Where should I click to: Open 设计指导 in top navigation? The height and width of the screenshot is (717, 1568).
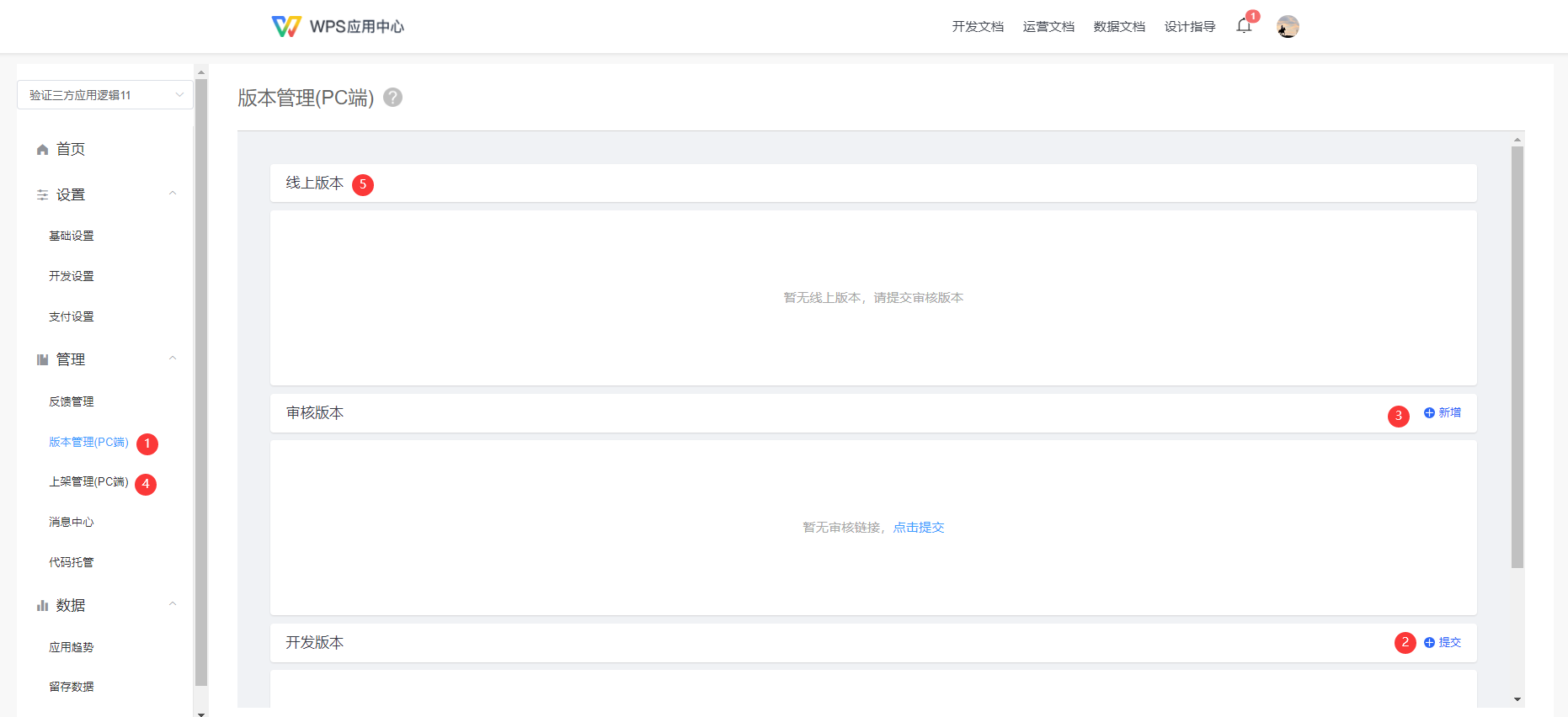[1189, 27]
